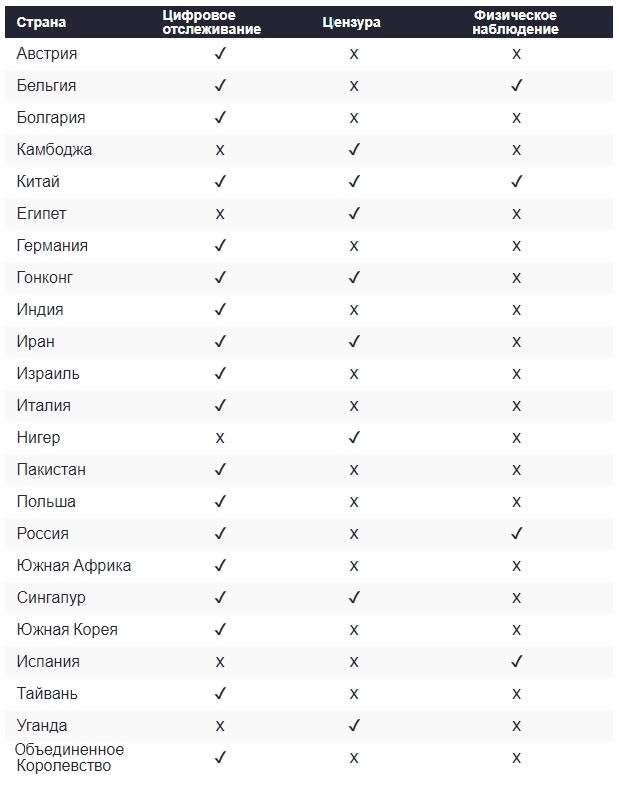Click the censorship checkmark for Уганда
This screenshot has height=793, width=619.
click(x=354, y=725)
